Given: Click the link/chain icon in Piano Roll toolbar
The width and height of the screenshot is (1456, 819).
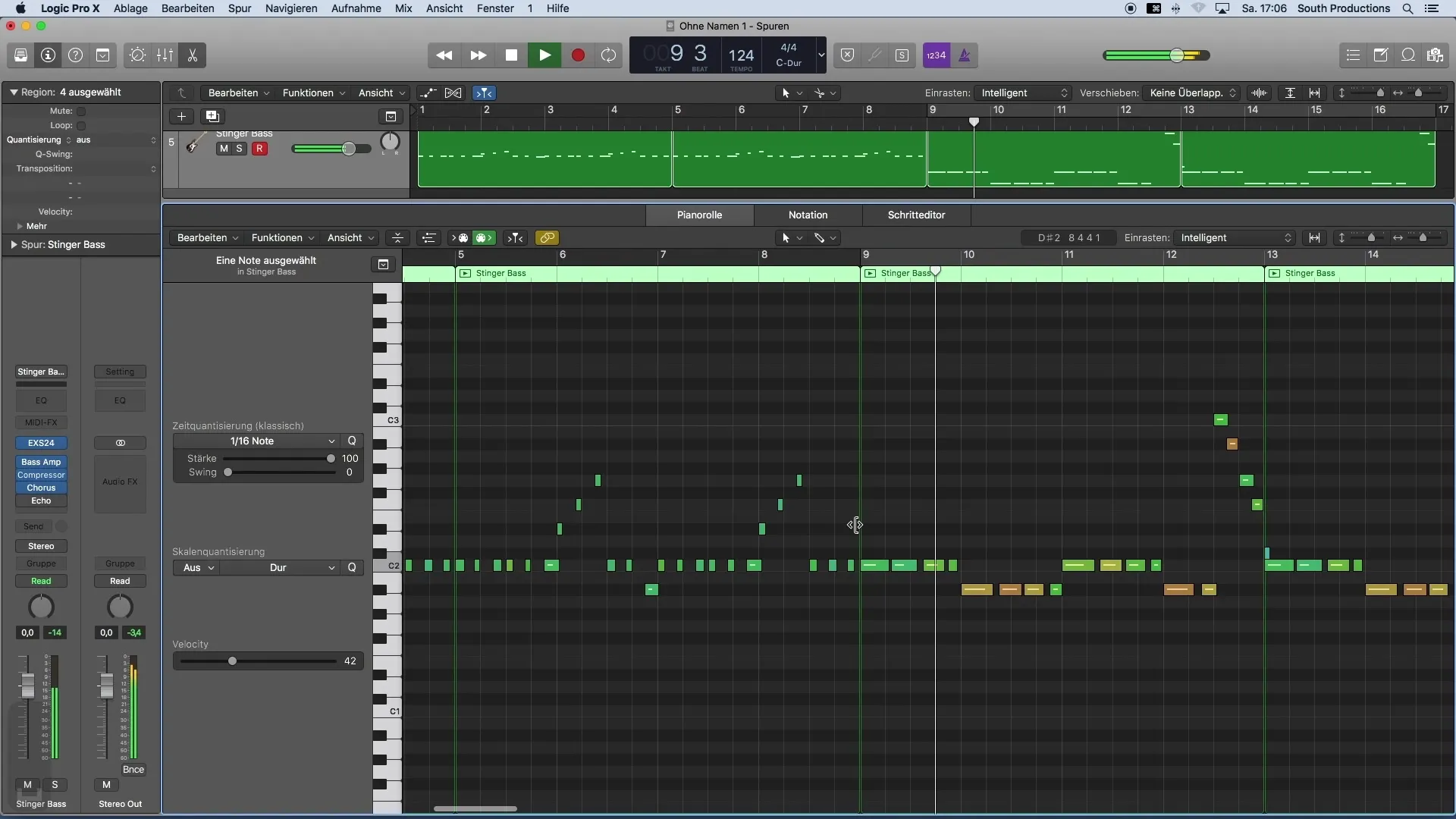Looking at the screenshot, I should click(x=547, y=237).
